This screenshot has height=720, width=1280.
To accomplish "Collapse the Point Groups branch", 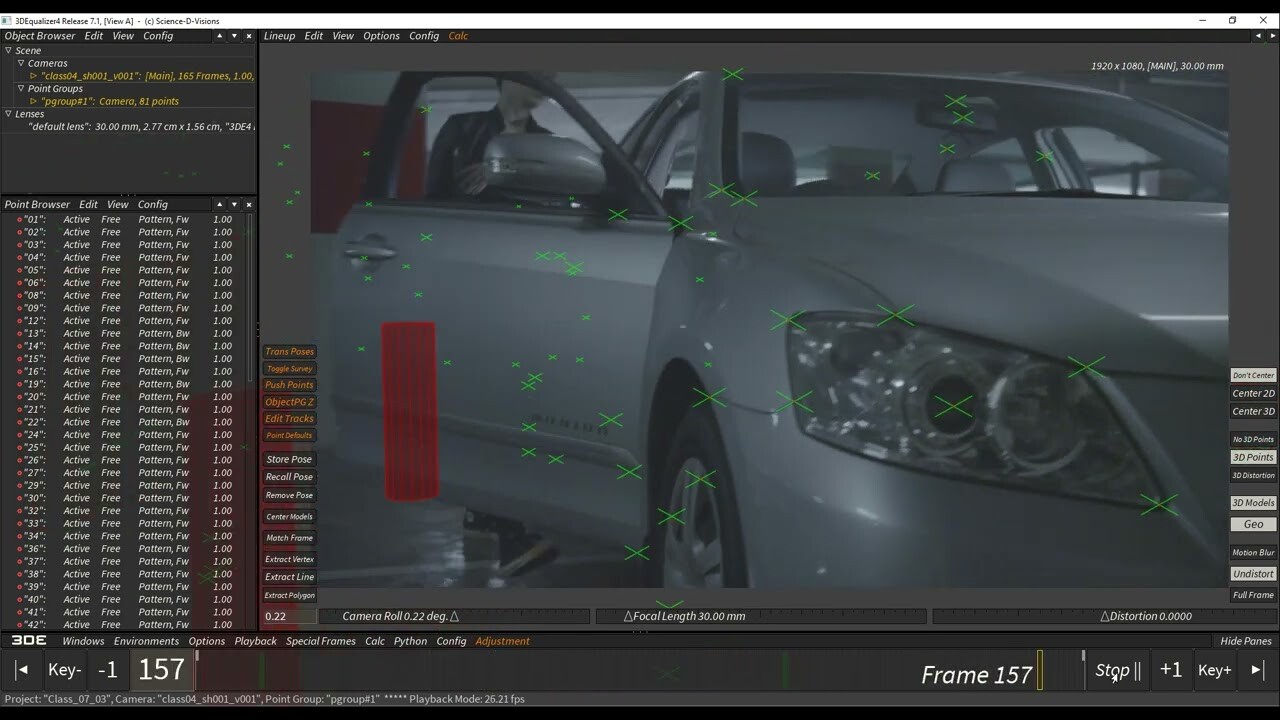I will [x=21, y=88].
